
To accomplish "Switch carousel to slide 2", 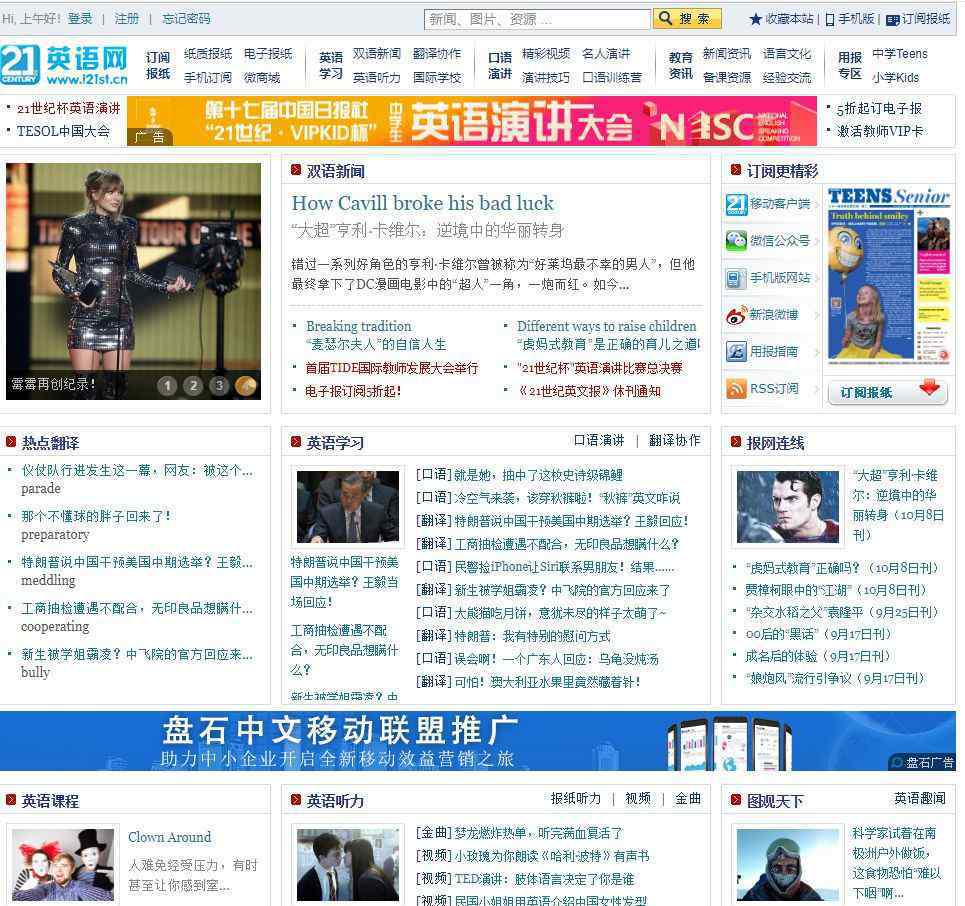I will point(193,385).
